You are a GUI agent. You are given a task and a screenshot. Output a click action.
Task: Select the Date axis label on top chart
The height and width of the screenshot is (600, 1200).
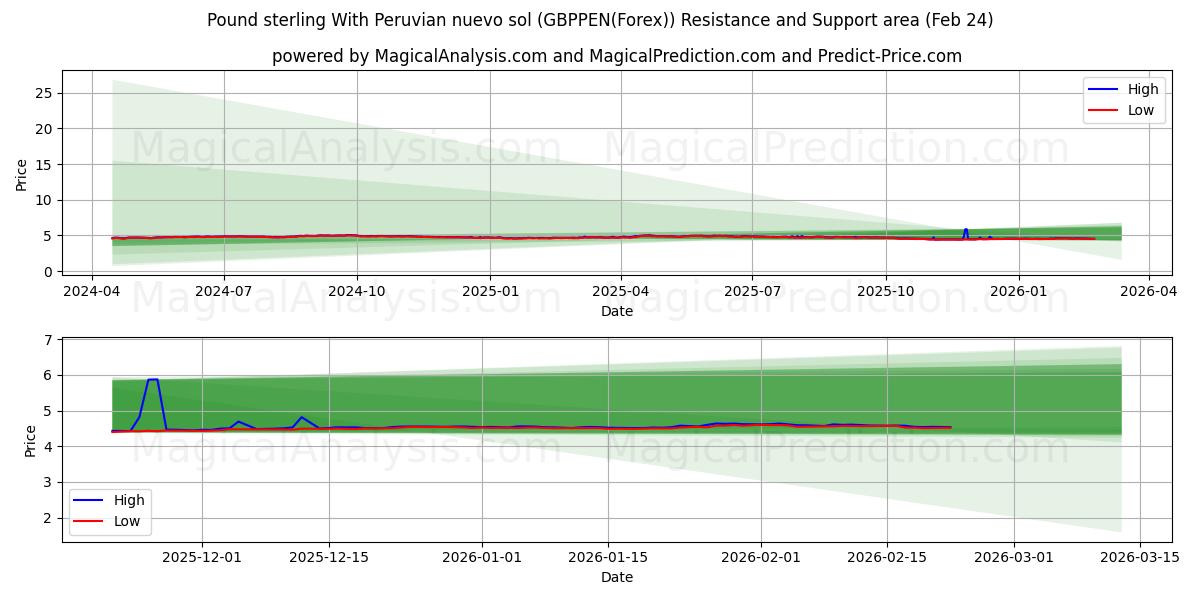[617, 312]
